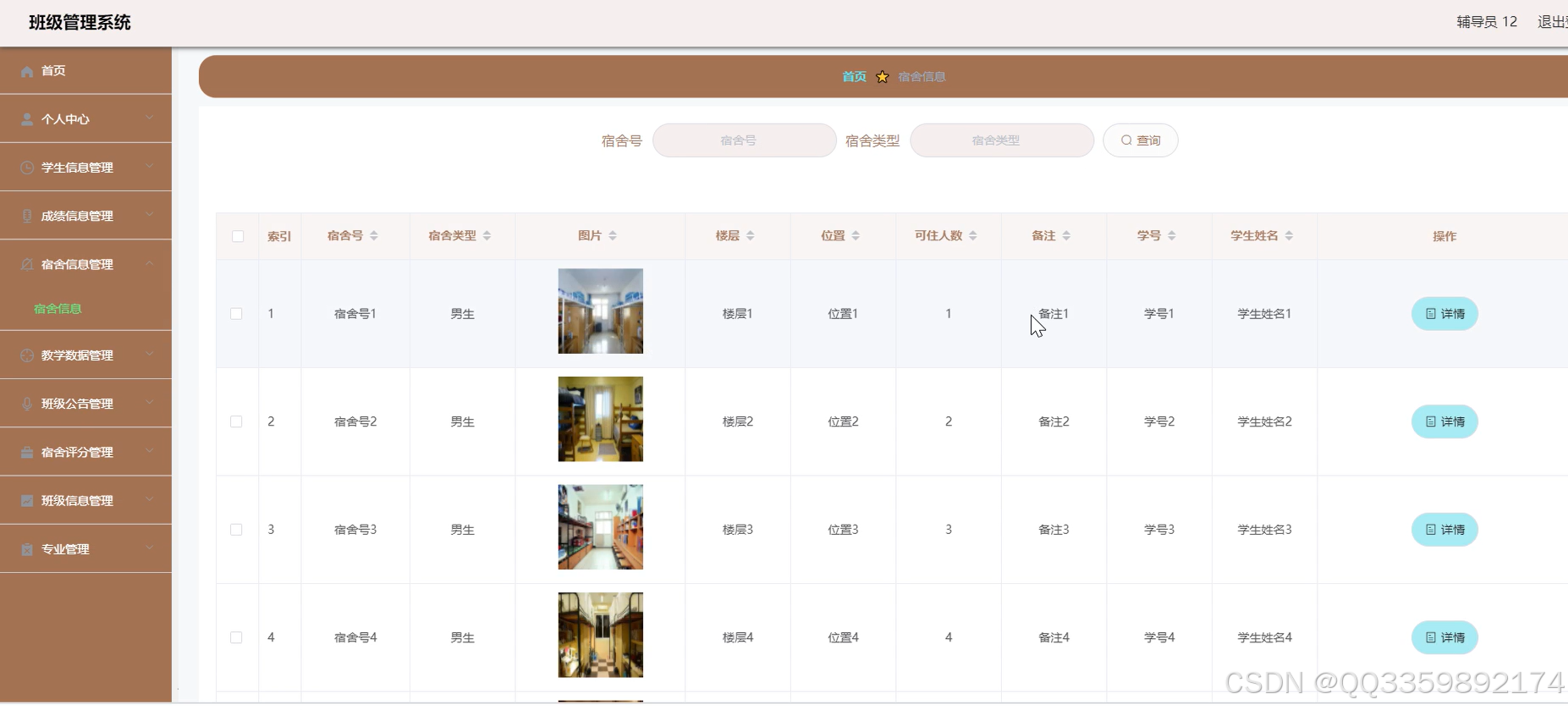Check the checkbox for row 宿舍号2
Image resolution: width=1568 pixels, height=710 pixels.
(x=236, y=421)
